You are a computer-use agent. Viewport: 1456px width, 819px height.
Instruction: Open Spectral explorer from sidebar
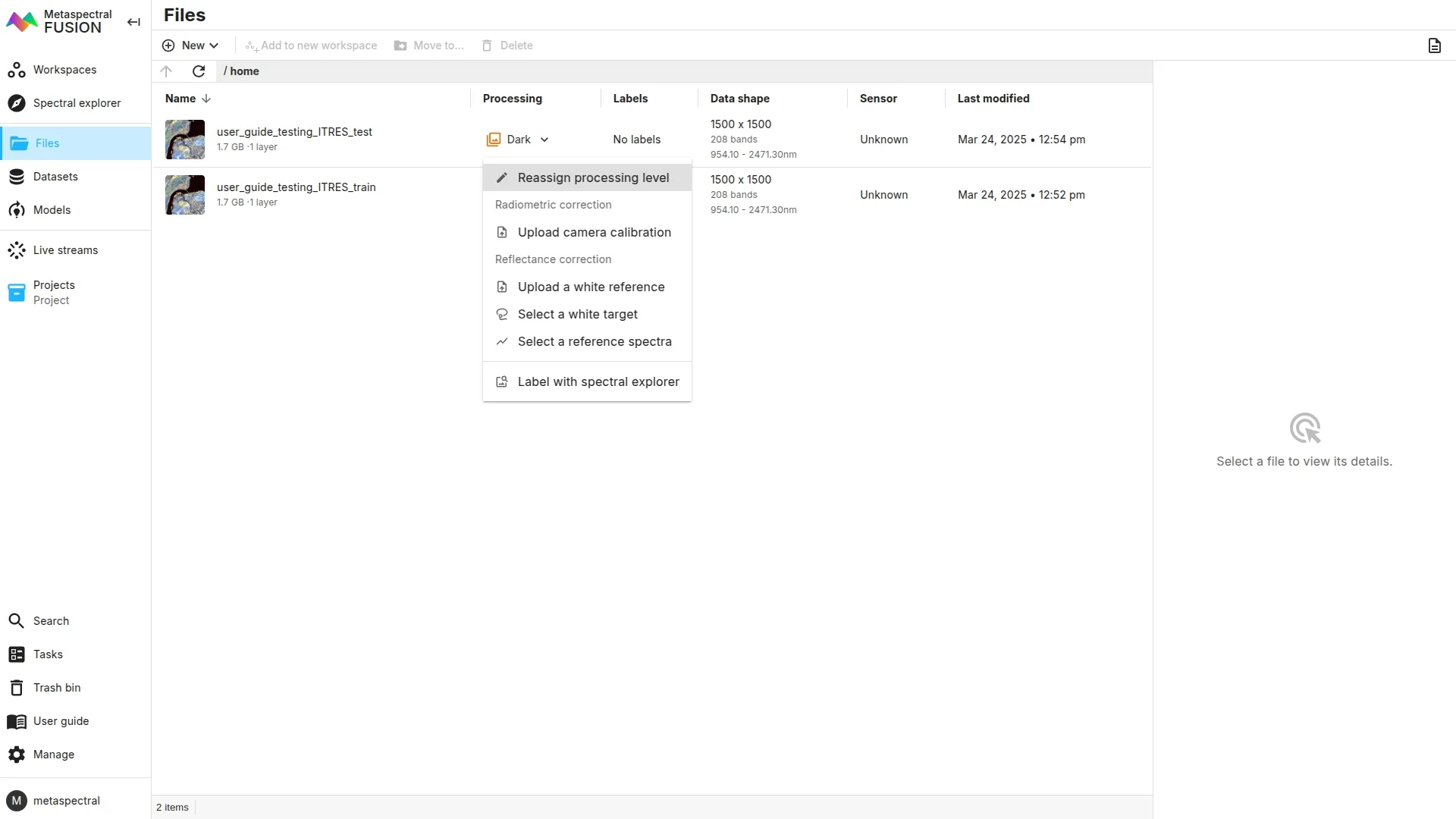coord(76,103)
